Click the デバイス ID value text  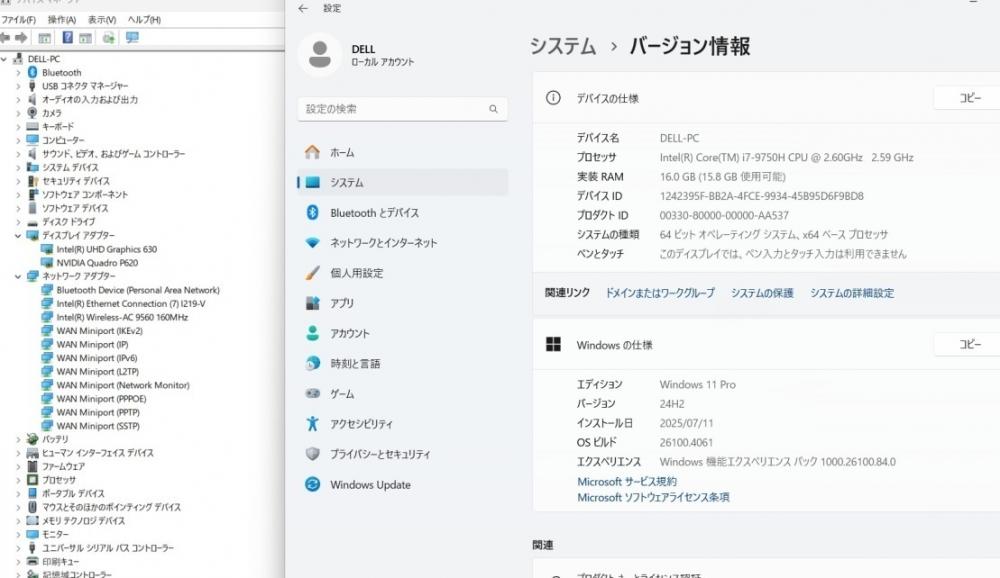tap(761, 196)
